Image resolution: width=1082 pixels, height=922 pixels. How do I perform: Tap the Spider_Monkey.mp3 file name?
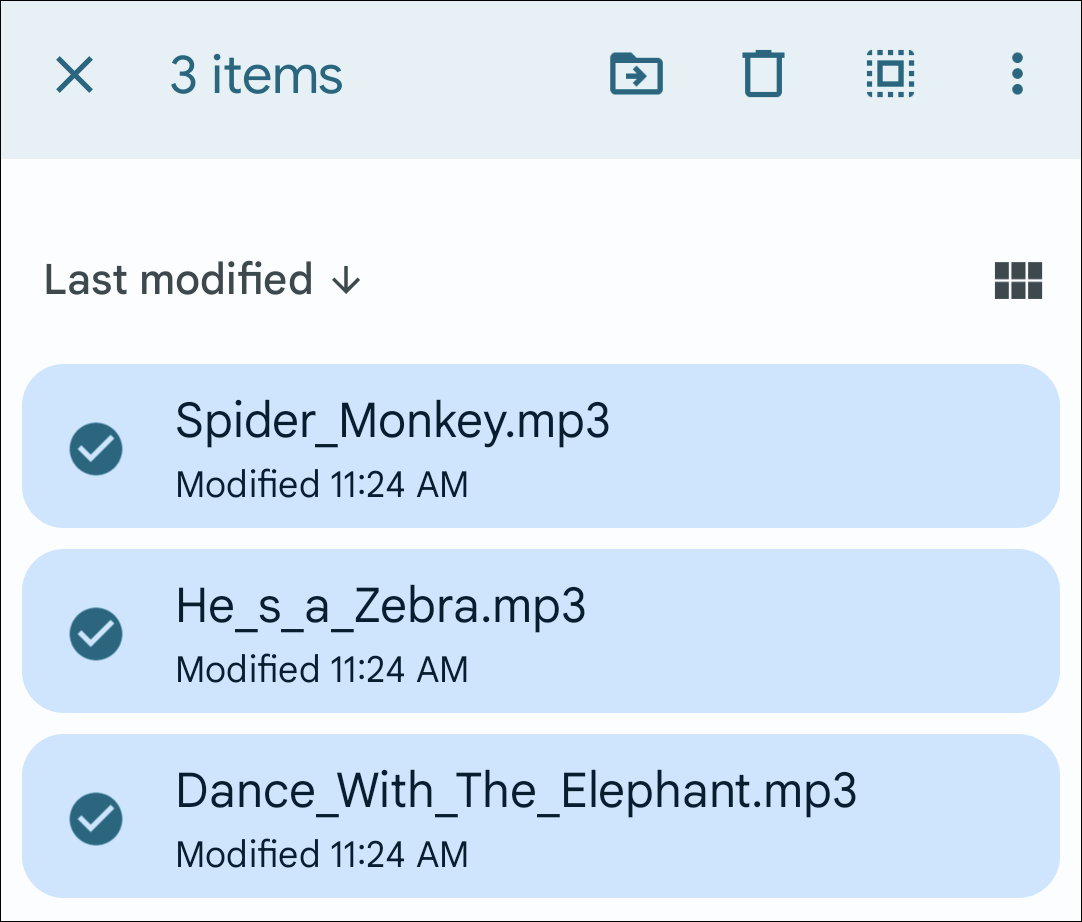[x=392, y=421]
